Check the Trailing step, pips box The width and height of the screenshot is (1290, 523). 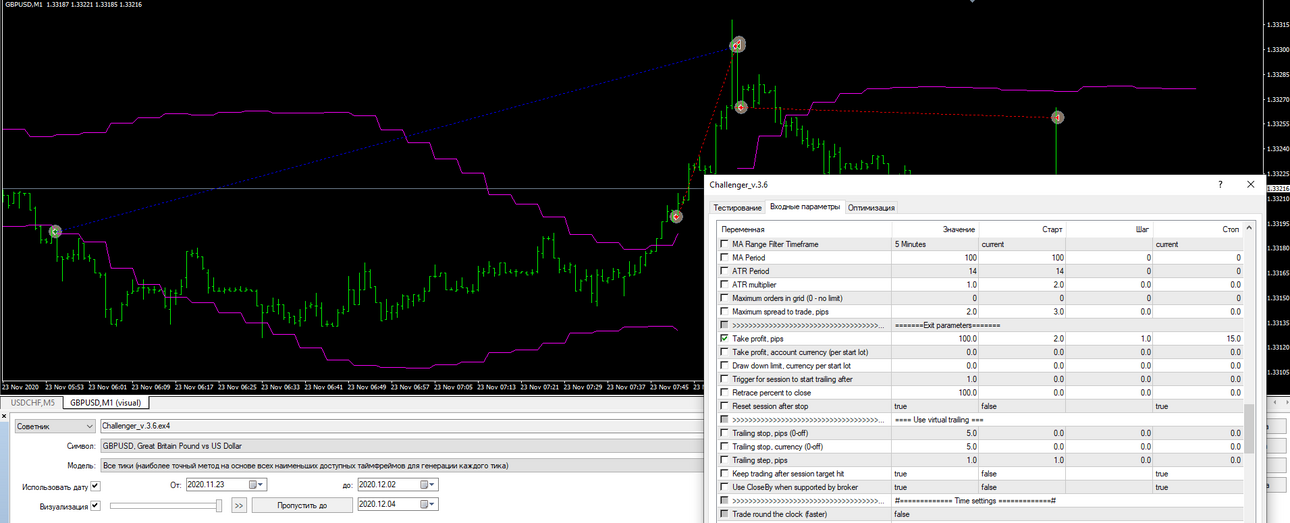pos(724,460)
